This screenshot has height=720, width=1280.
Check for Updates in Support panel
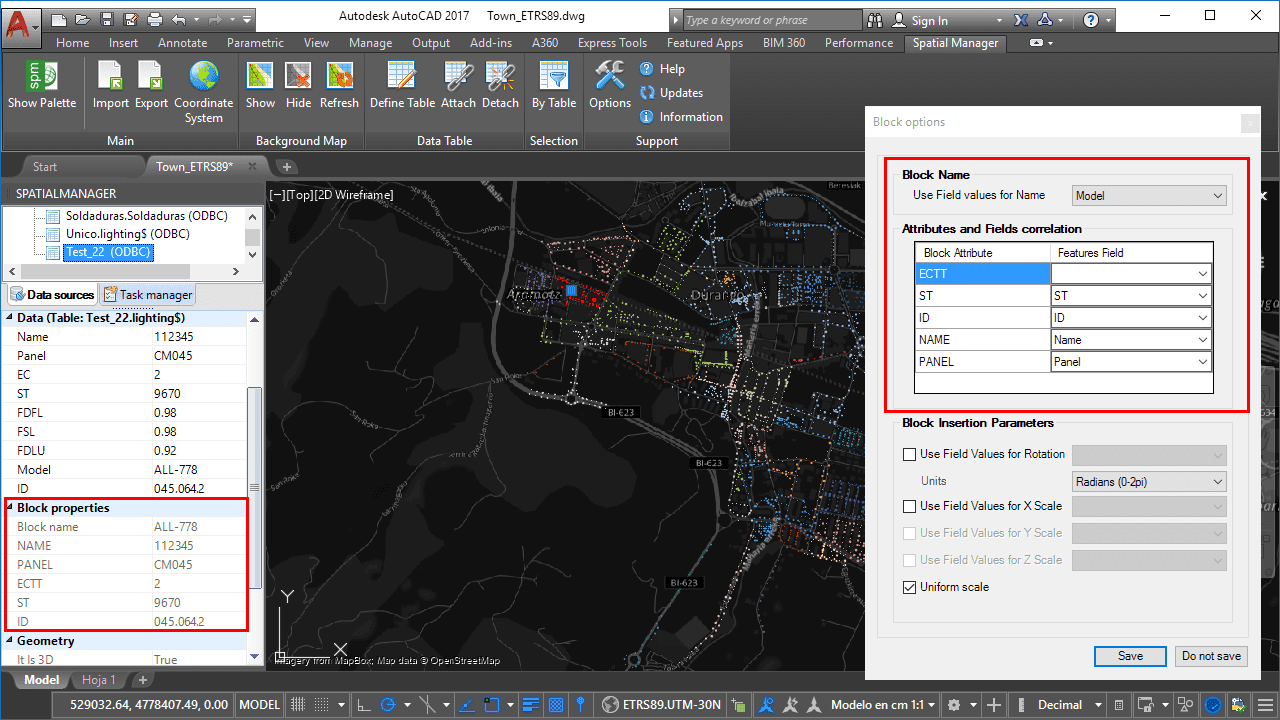click(x=671, y=93)
